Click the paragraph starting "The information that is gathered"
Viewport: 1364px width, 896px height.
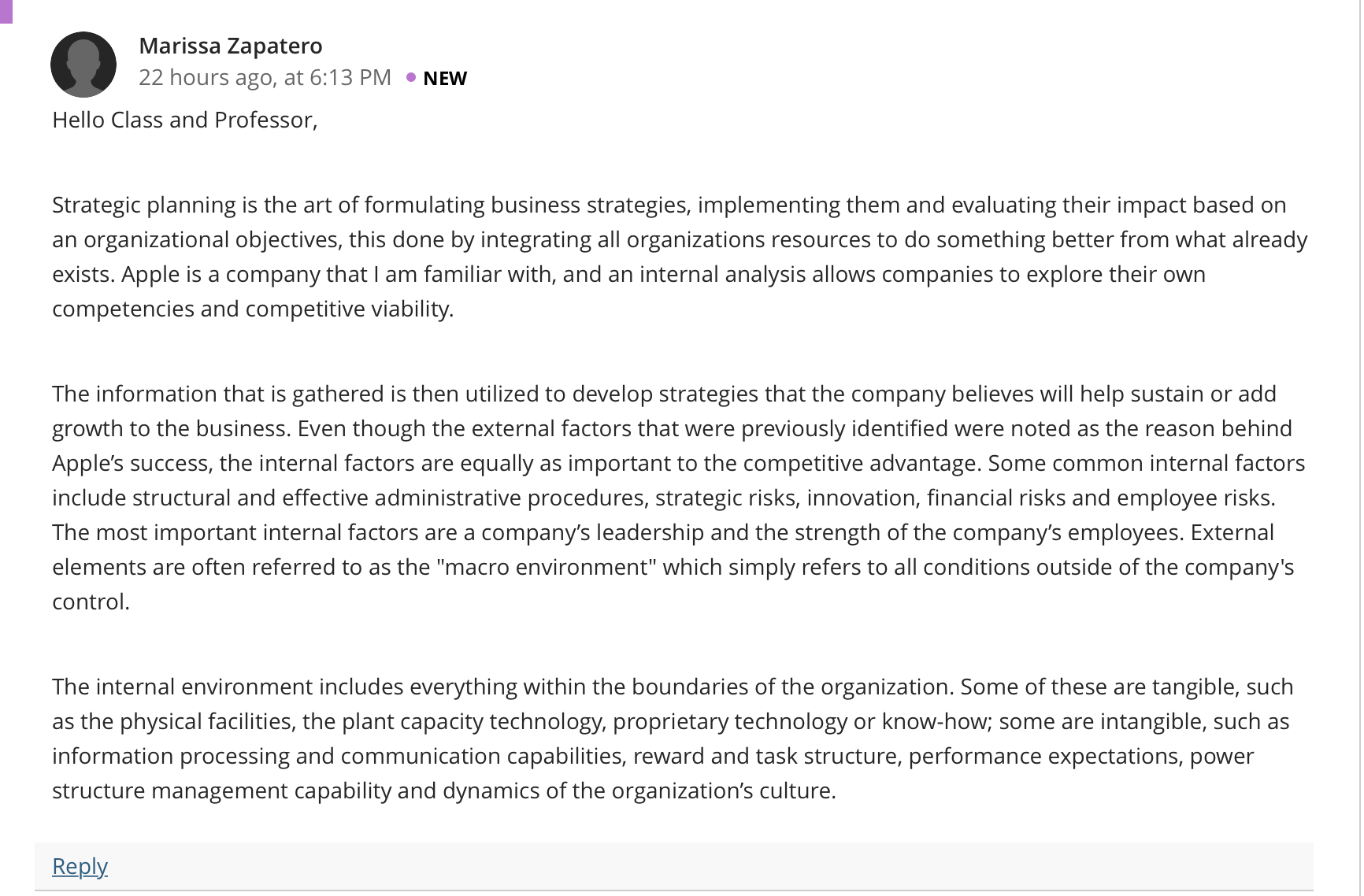click(x=679, y=498)
